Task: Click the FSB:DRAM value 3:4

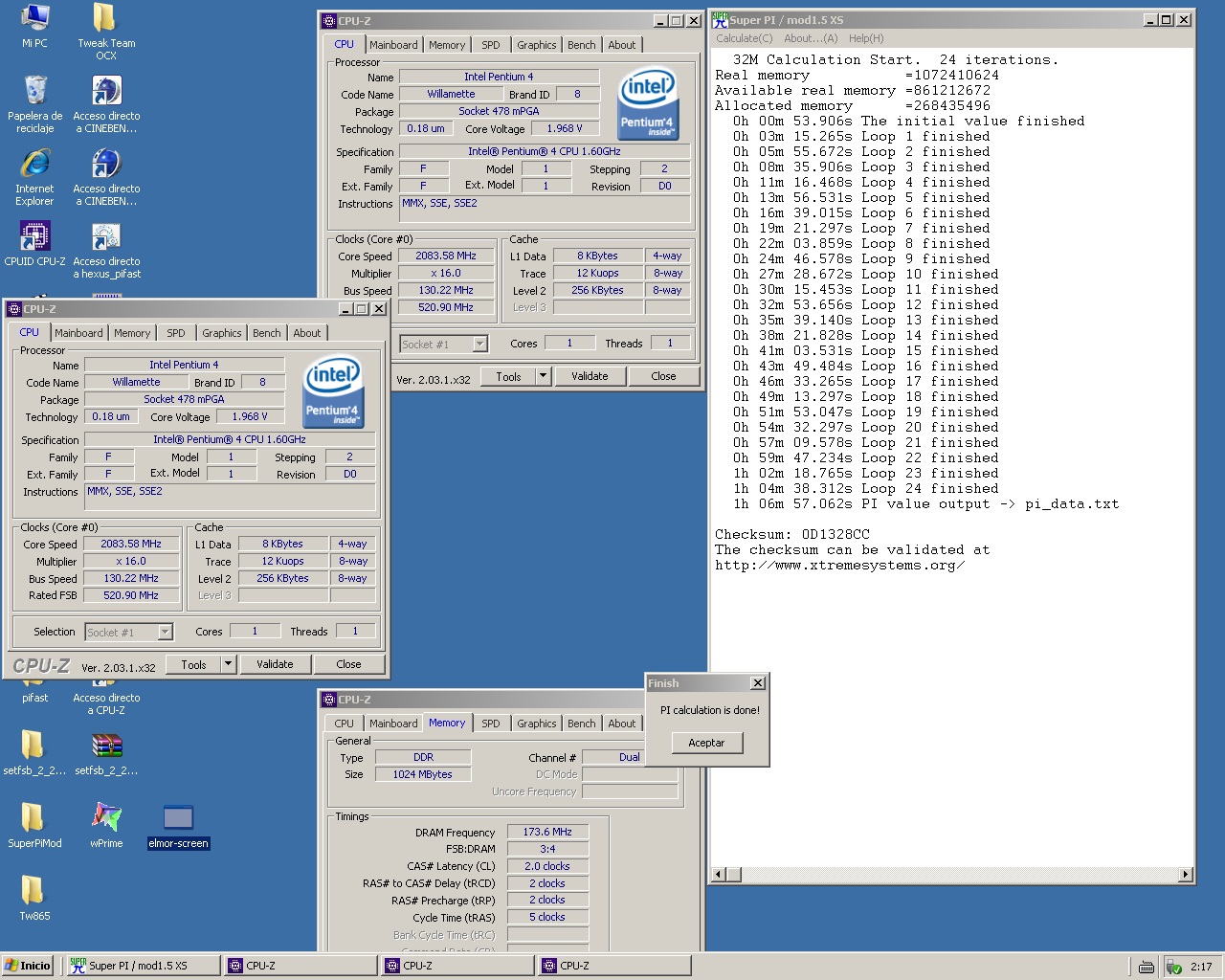Action: pyautogui.click(x=547, y=849)
